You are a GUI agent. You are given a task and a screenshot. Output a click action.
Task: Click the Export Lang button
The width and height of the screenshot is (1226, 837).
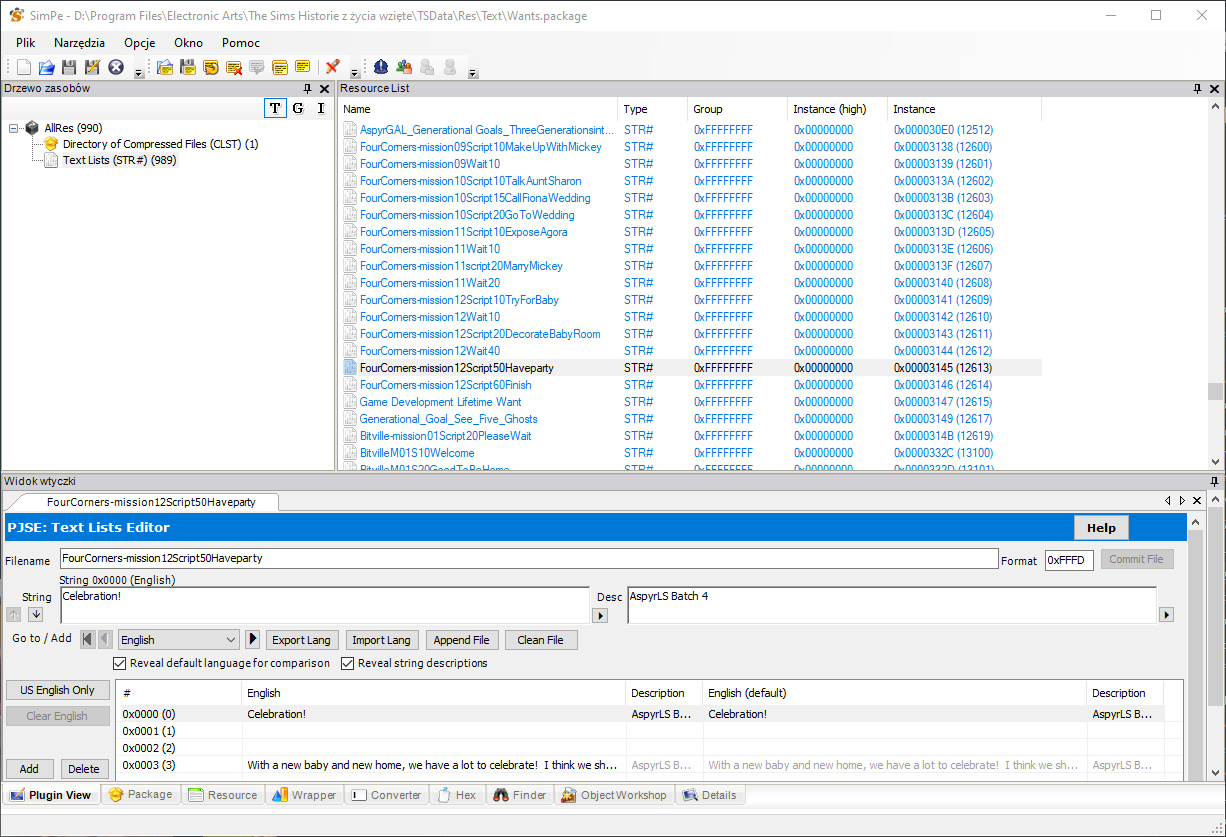(x=301, y=640)
